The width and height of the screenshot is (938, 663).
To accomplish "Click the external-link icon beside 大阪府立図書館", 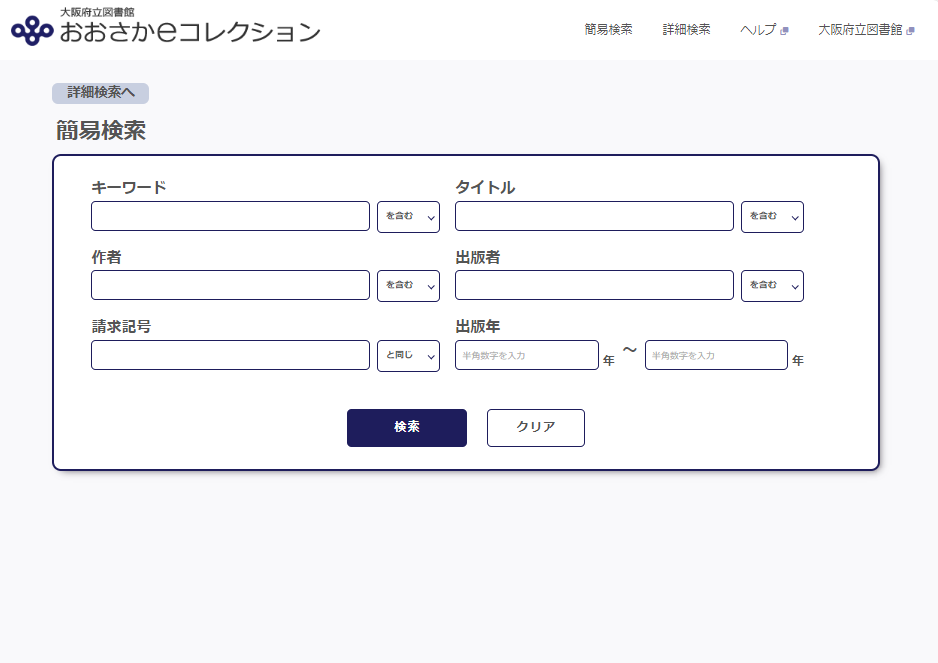I will 910,31.
